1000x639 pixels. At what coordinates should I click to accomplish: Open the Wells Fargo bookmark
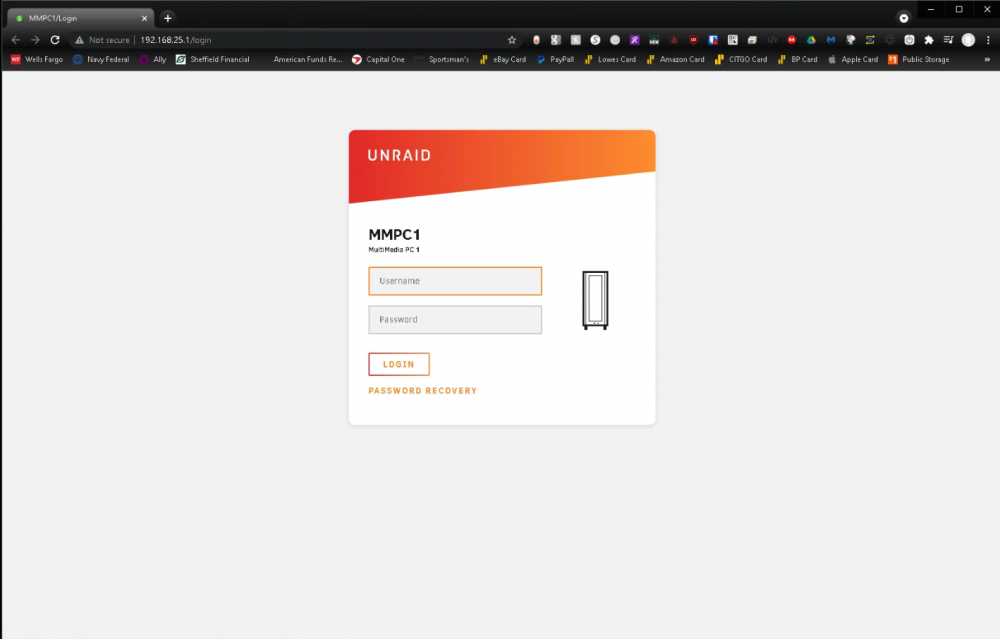37,59
